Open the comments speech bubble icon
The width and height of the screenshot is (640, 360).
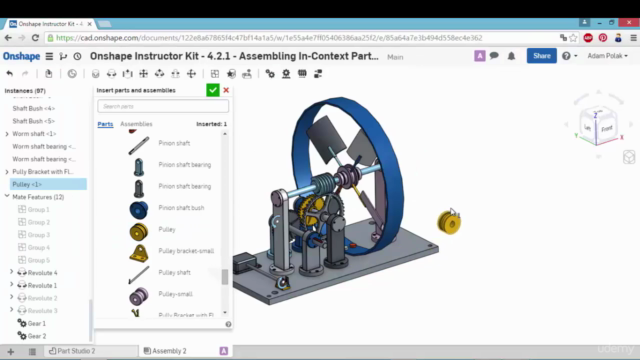click(494, 56)
